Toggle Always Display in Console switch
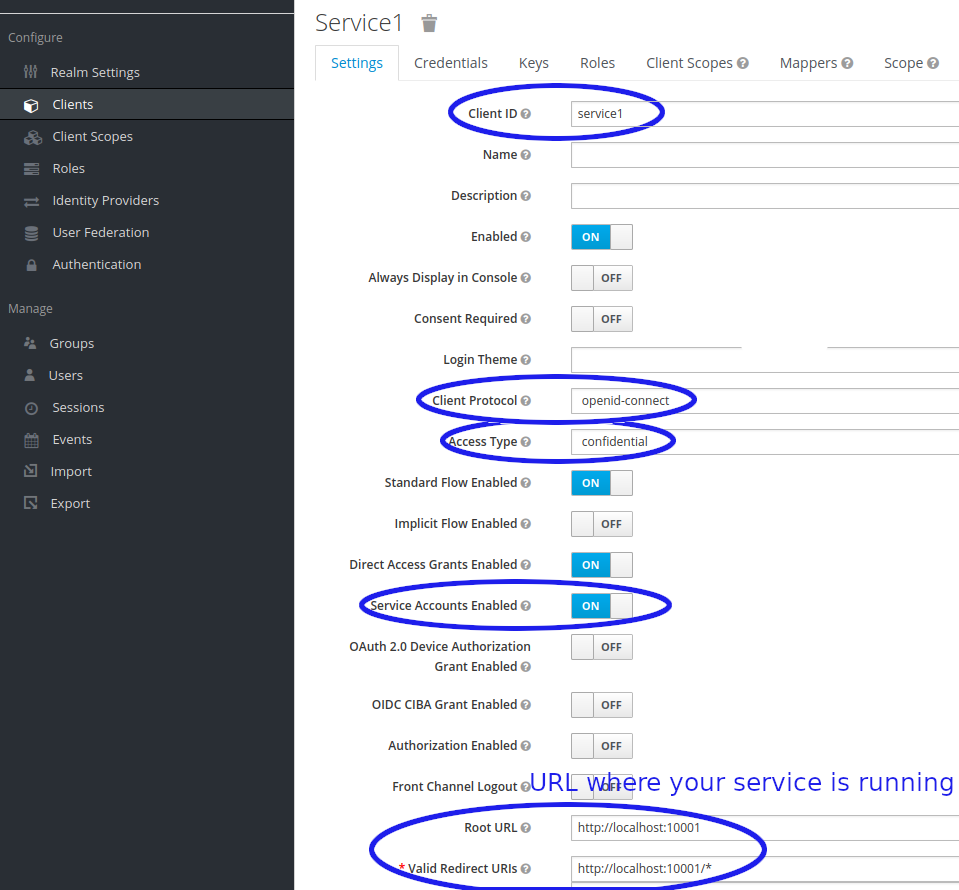 [602, 278]
